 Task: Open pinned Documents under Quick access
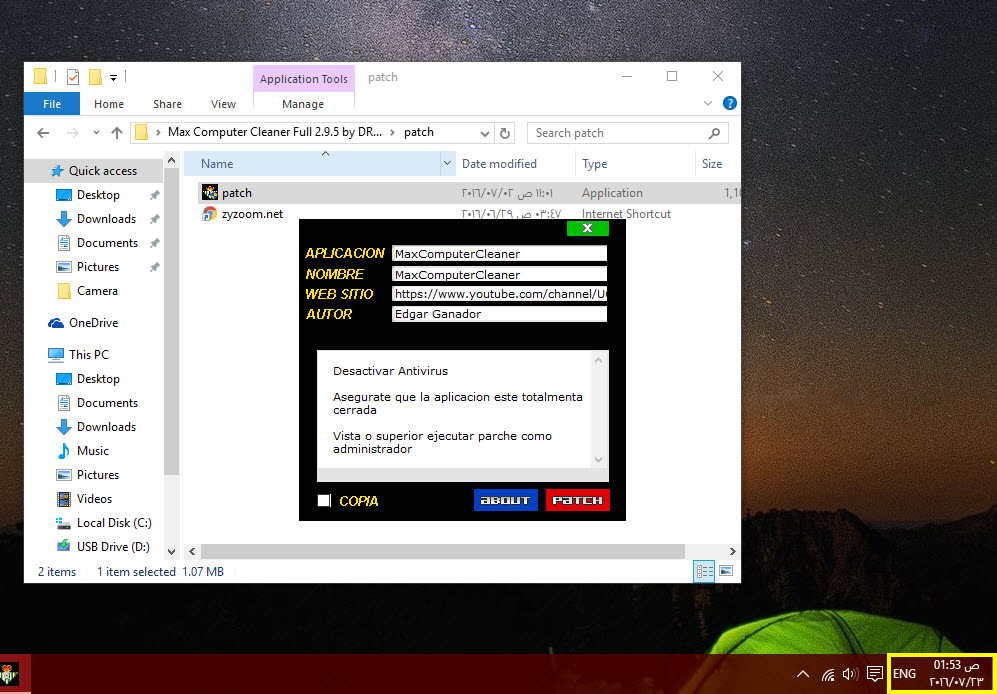point(107,243)
